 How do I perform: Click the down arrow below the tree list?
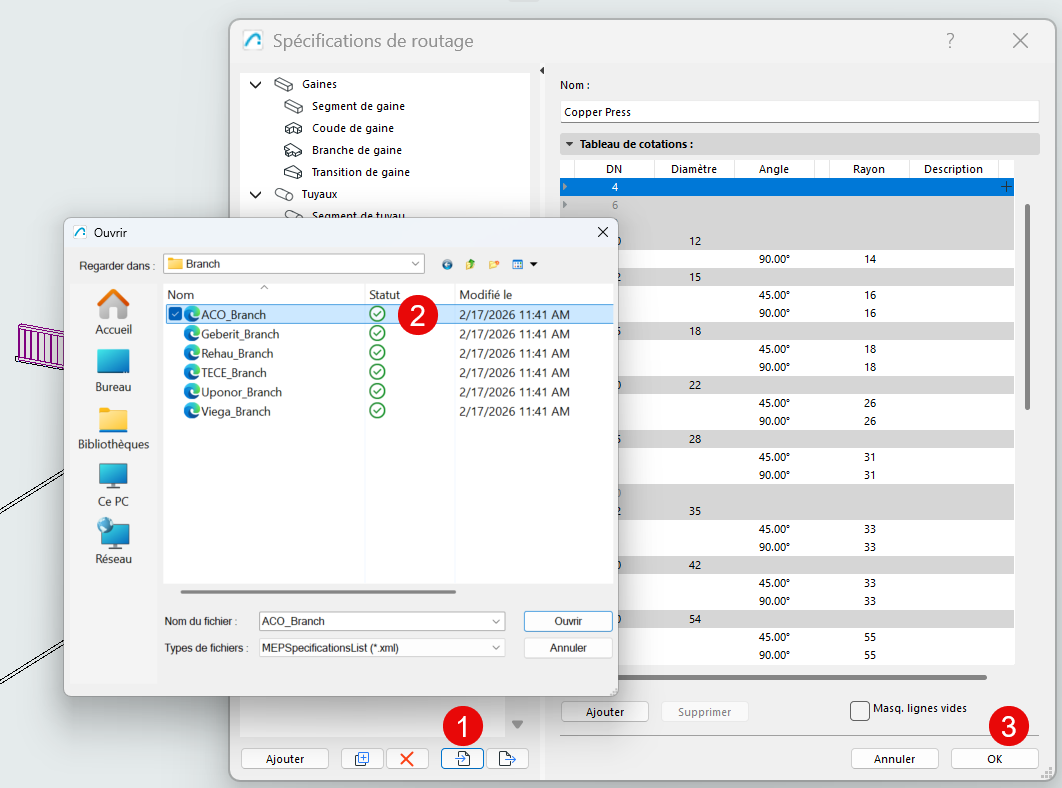point(517,724)
